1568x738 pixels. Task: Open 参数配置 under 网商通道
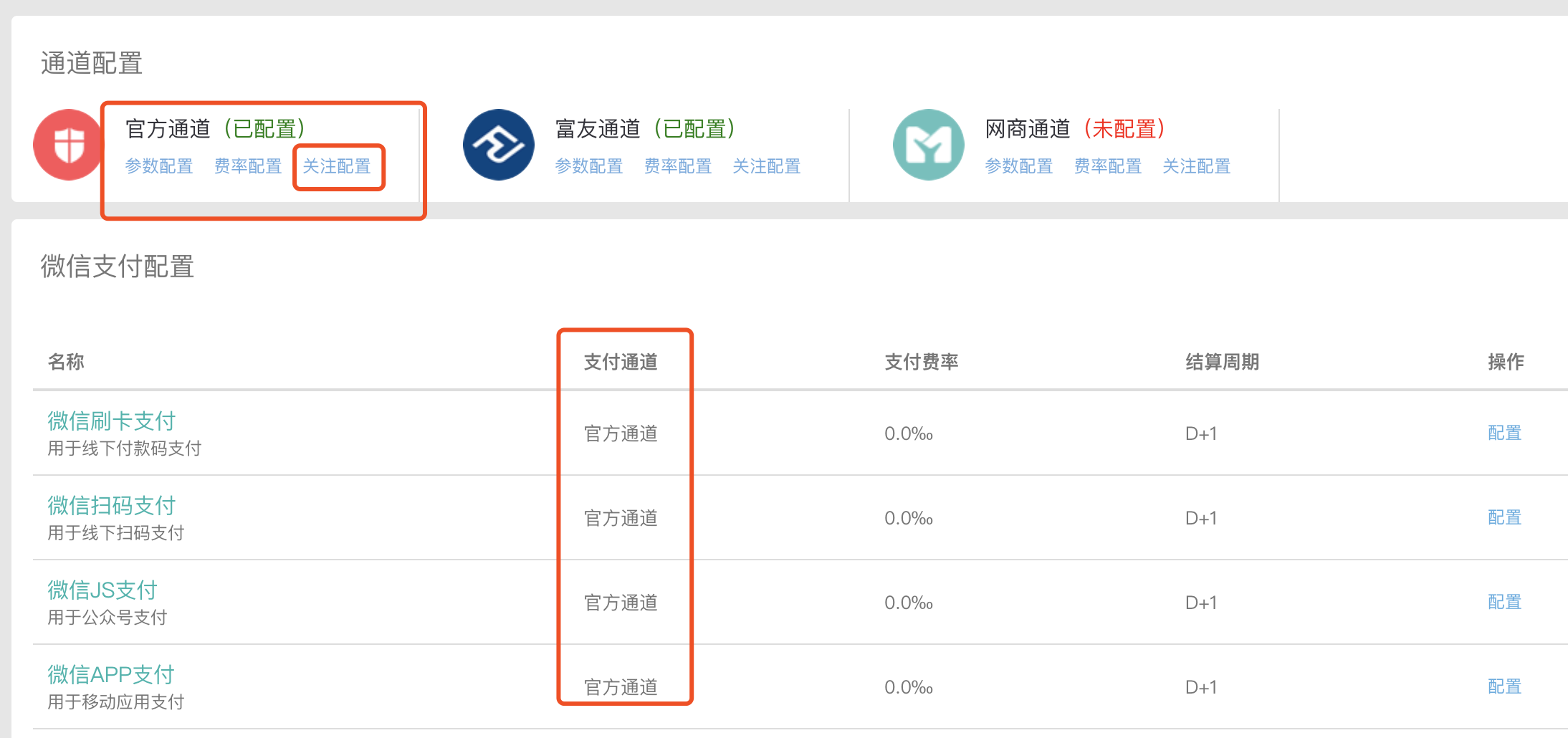pos(1019,166)
